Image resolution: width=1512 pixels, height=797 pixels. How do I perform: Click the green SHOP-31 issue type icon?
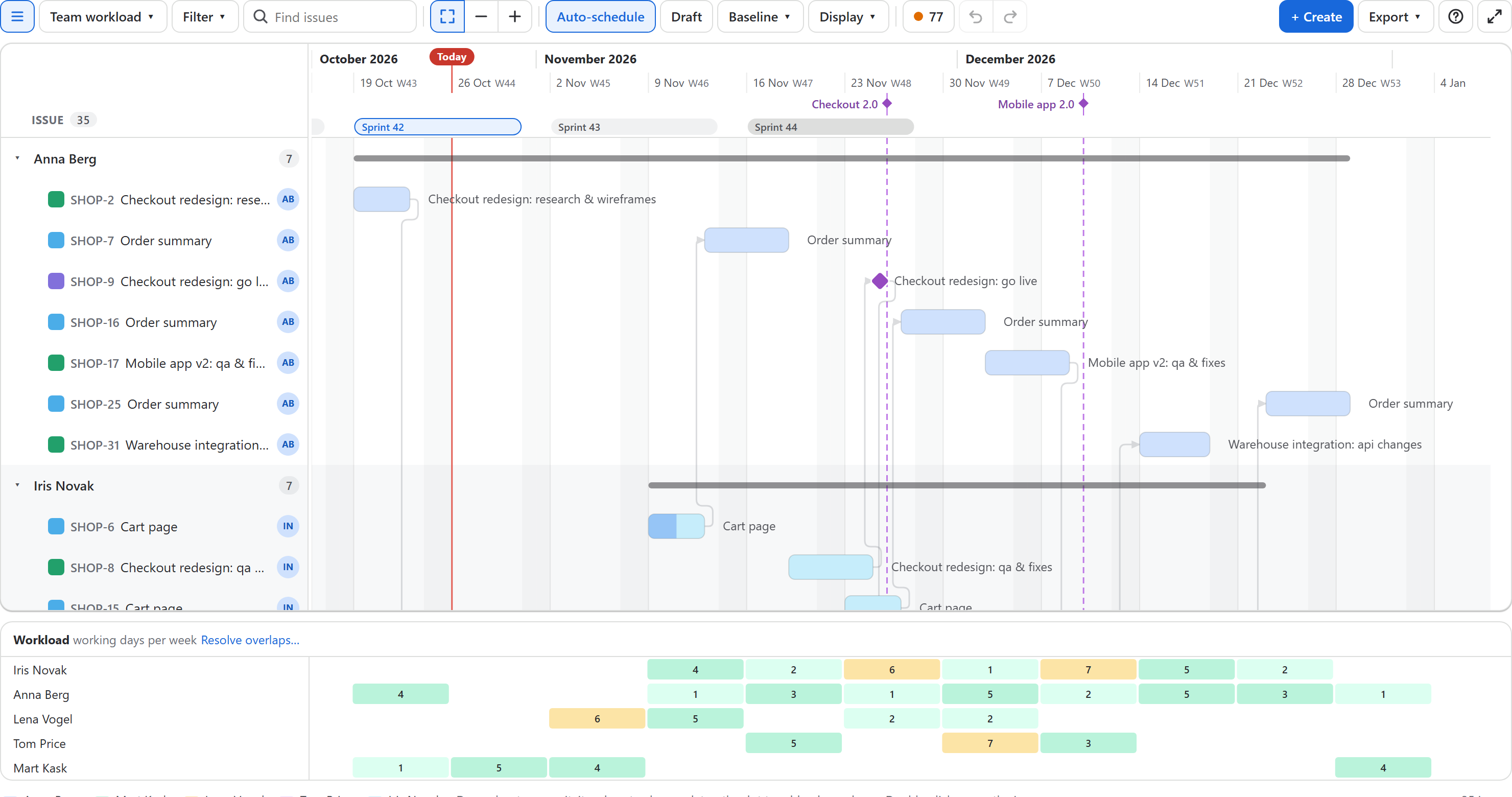click(56, 445)
